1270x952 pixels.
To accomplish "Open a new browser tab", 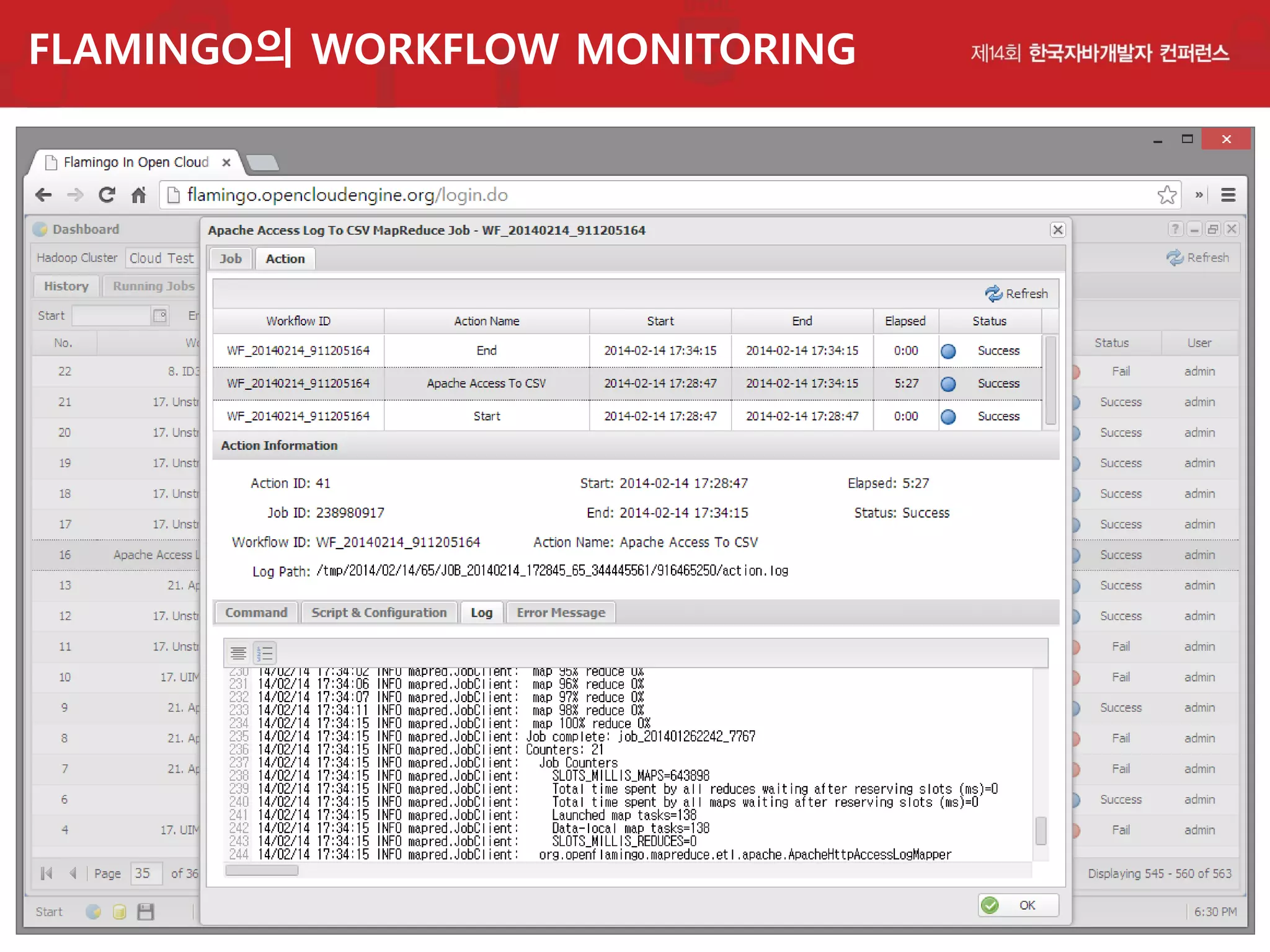I will [263, 163].
